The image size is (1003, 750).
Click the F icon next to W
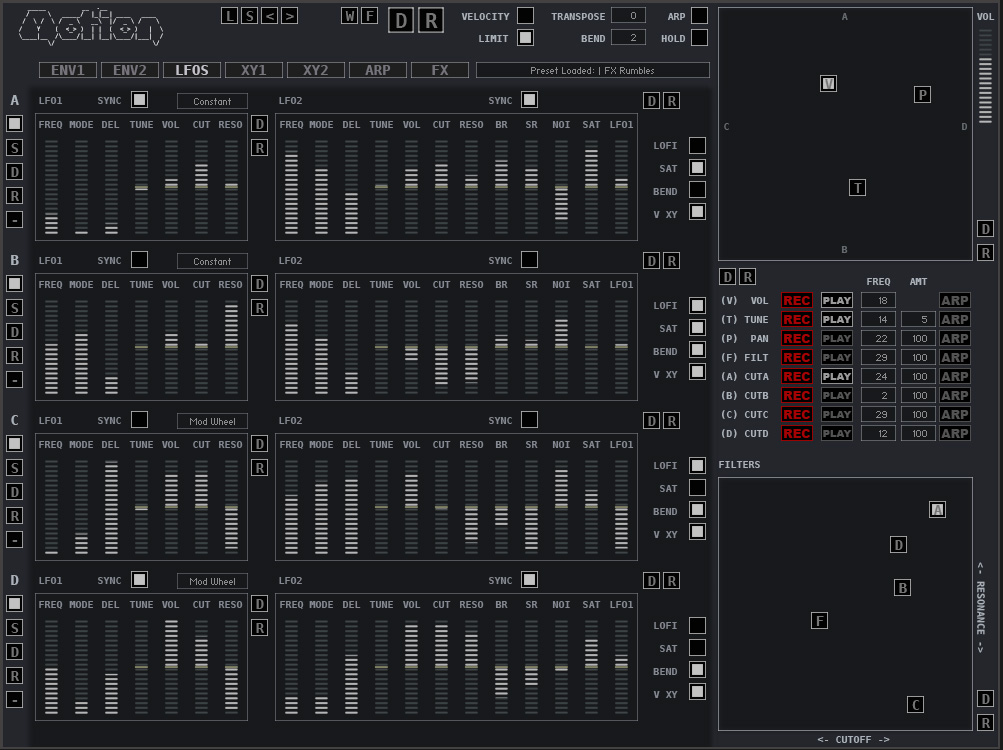coord(370,16)
